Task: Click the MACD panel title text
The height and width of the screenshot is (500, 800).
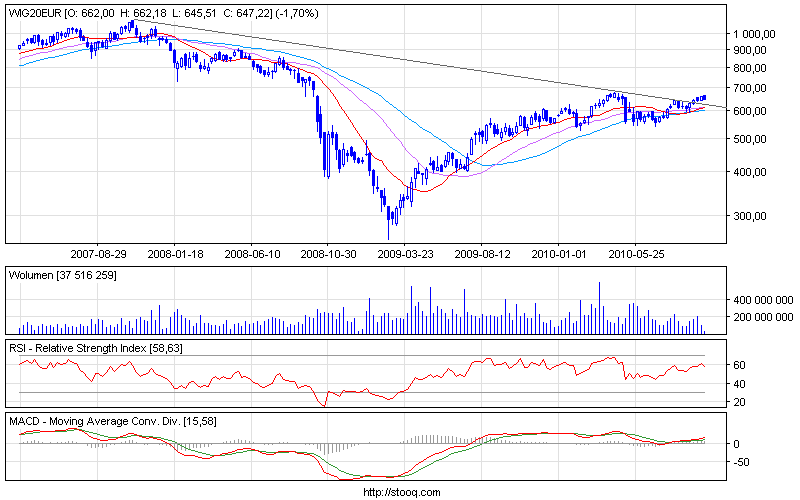Action: point(113,421)
